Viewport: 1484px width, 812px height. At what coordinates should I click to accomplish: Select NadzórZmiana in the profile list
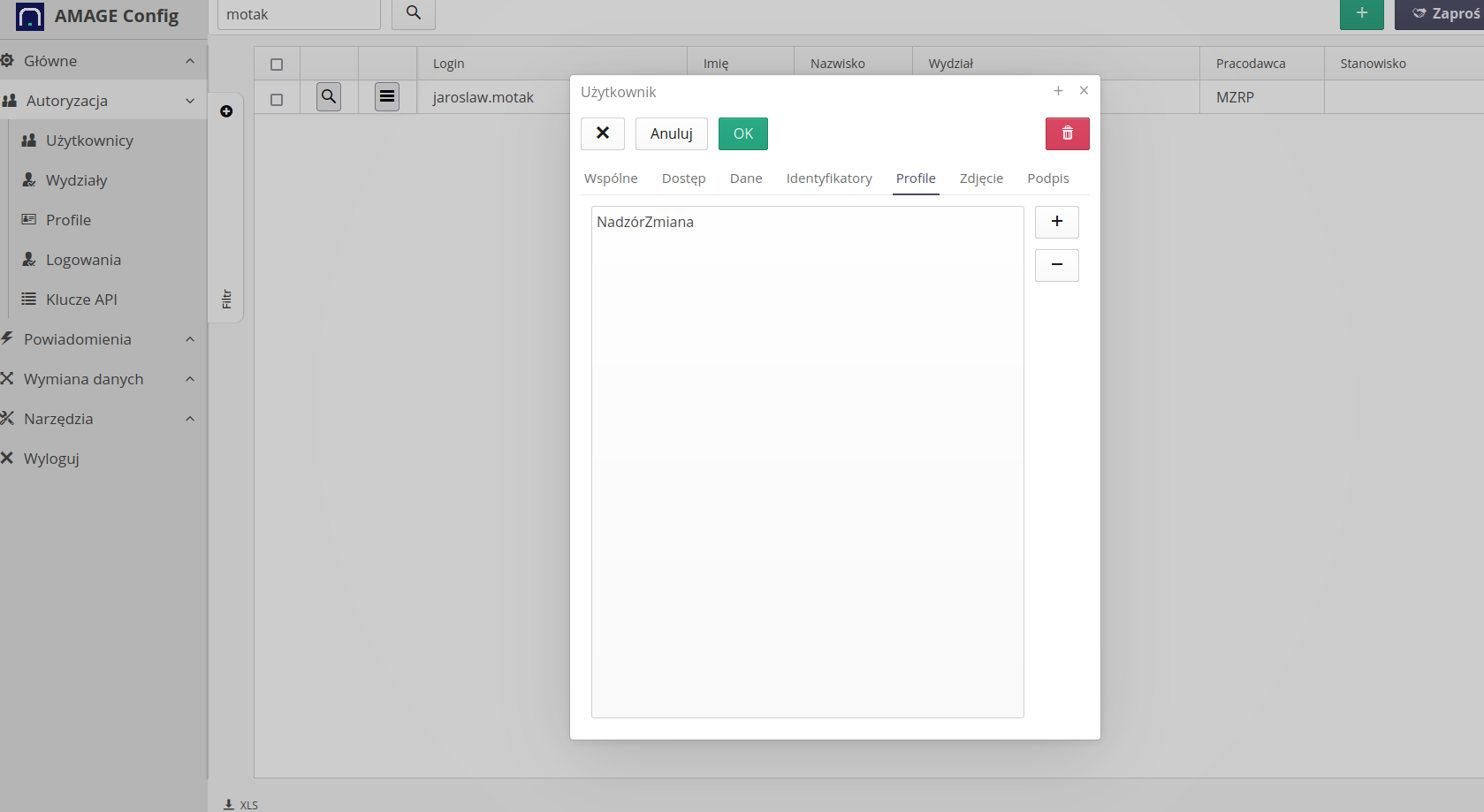(x=645, y=223)
